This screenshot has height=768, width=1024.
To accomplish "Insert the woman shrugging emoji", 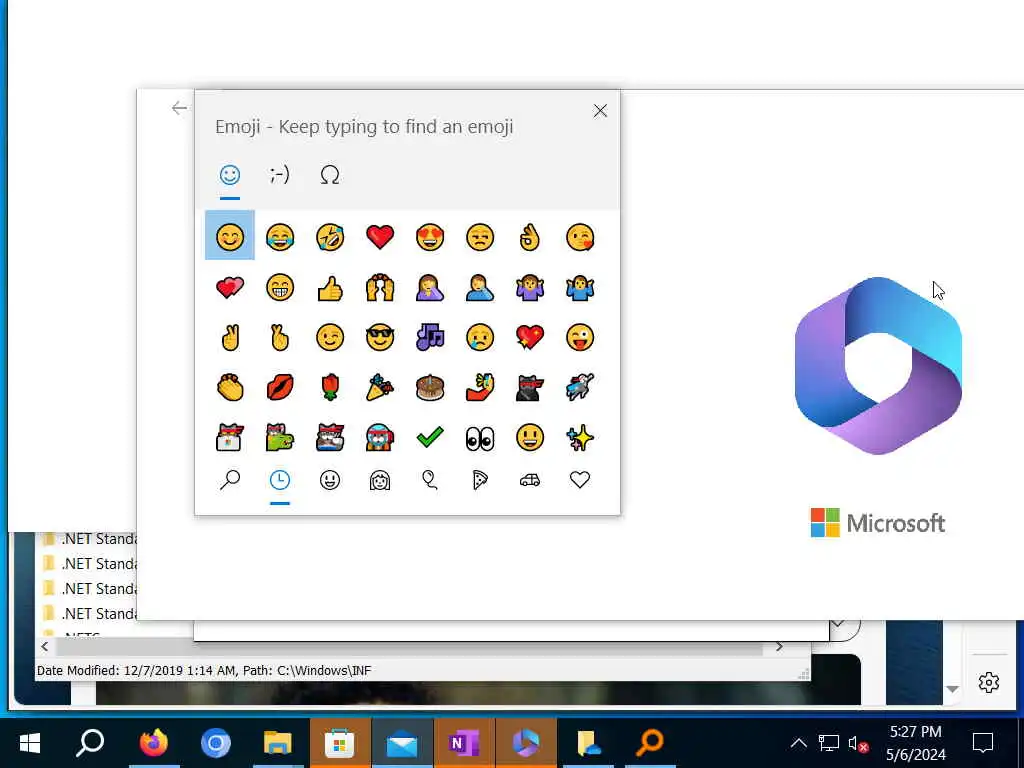I will coord(530,287).
